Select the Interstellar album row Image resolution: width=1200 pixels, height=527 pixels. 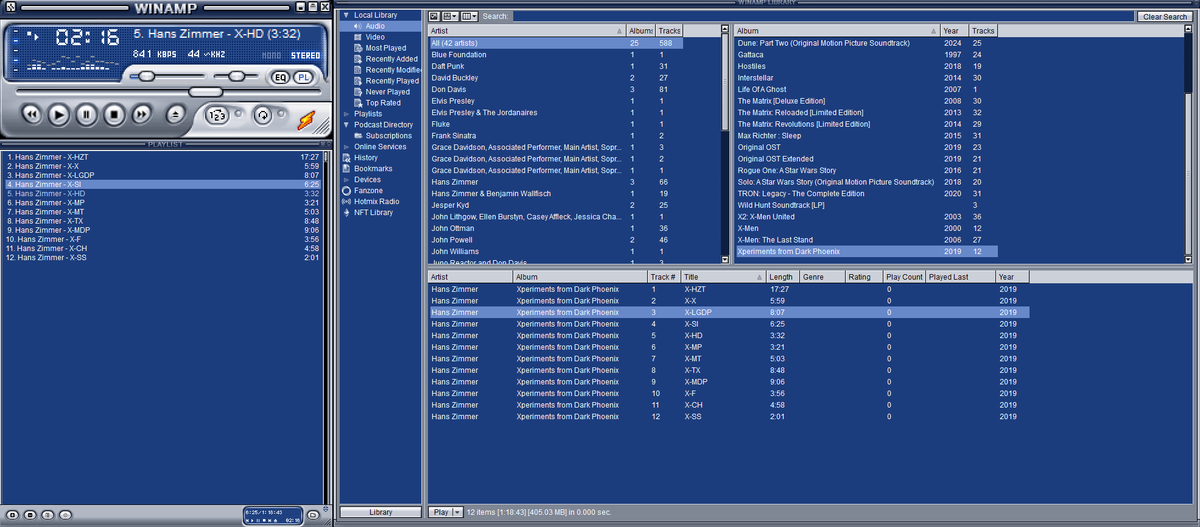tap(866, 78)
